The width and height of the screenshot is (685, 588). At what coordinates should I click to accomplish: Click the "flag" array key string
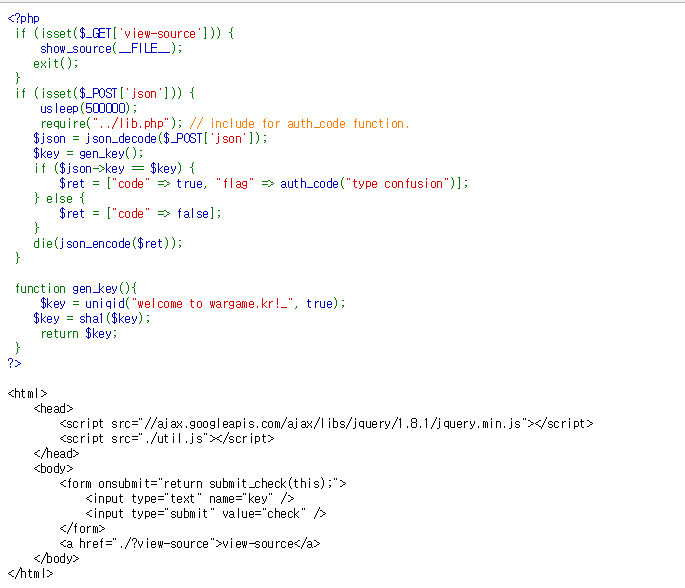point(235,183)
